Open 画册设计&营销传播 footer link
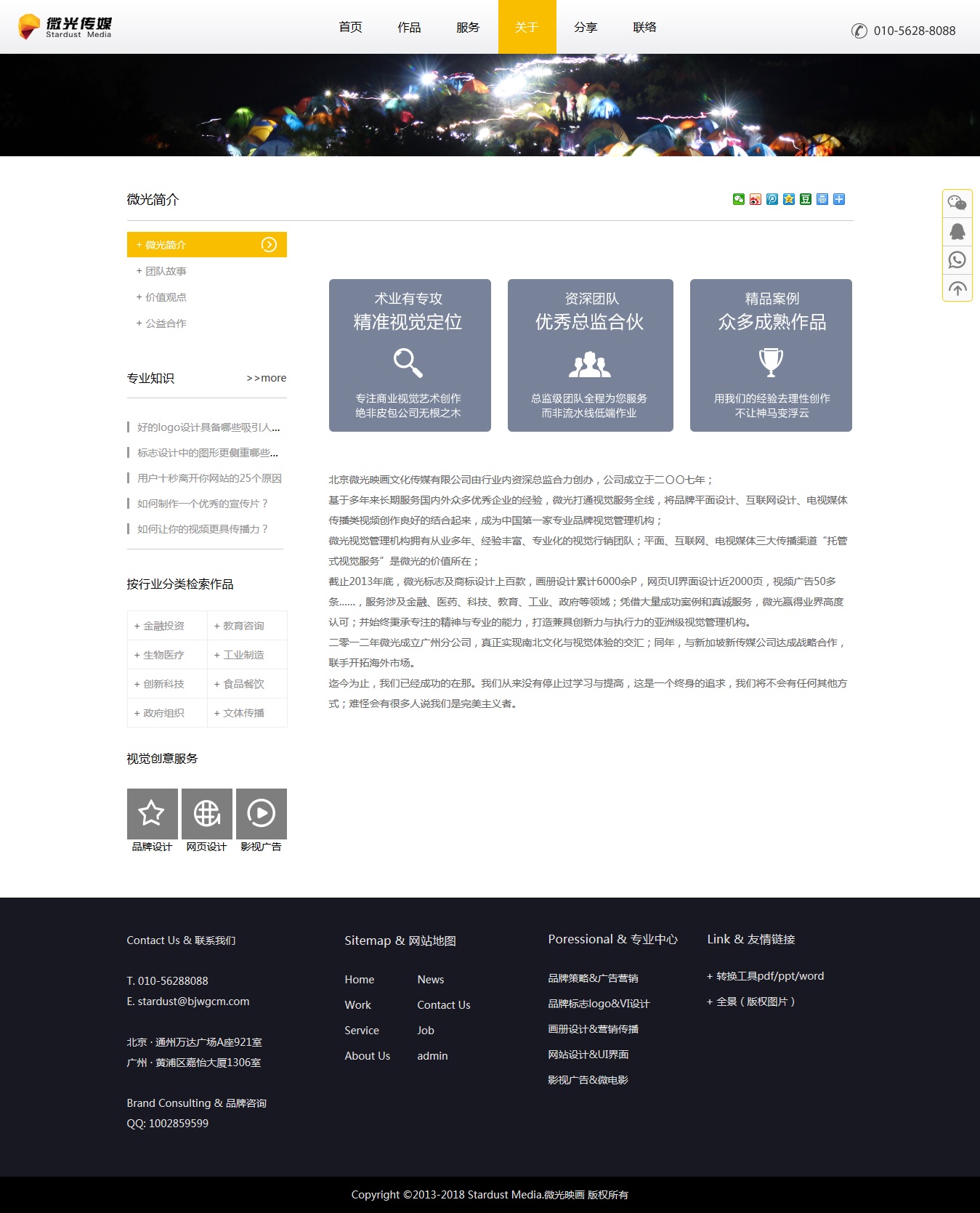 click(x=594, y=1029)
